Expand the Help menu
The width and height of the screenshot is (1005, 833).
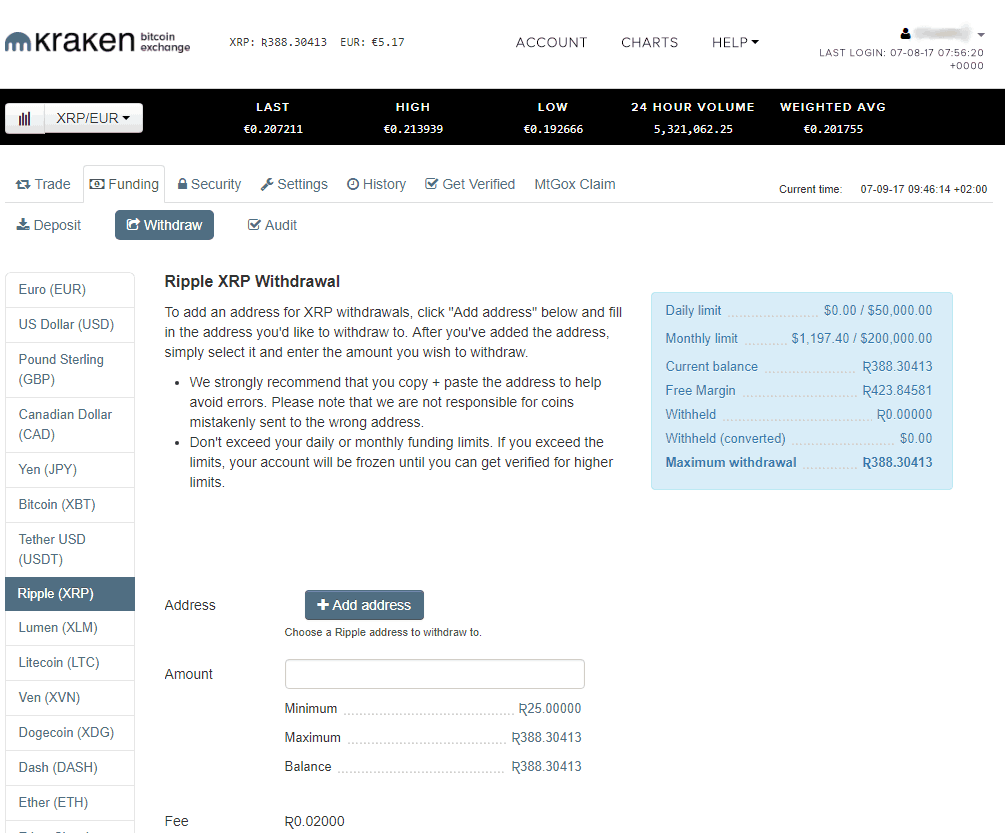(735, 42)
